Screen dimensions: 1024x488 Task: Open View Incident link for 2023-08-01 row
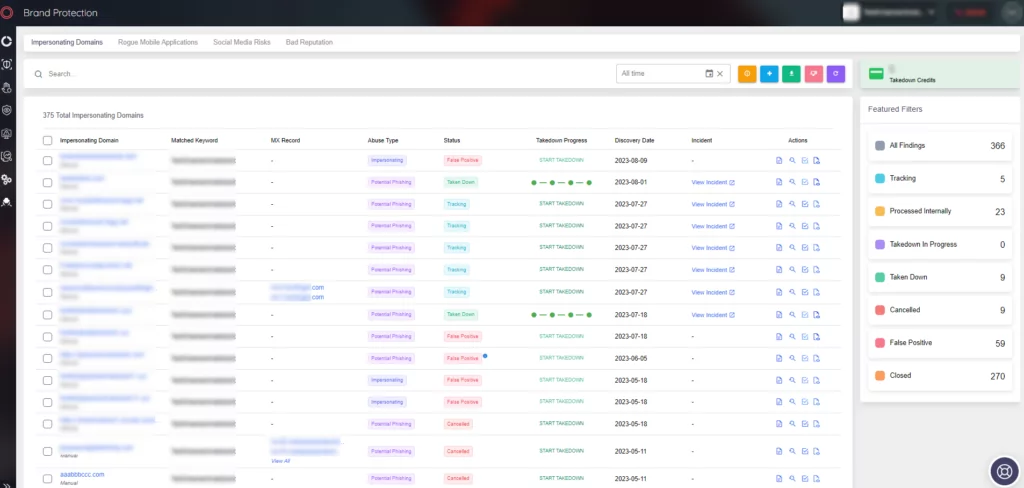pyautogui.click(x=713, y=182)
